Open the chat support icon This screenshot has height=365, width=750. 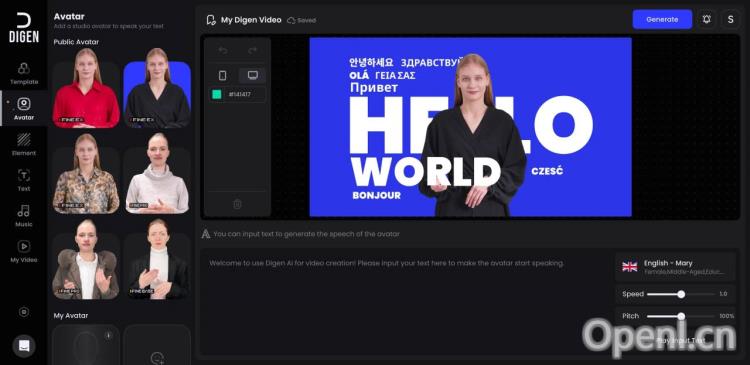click(24, 345)
